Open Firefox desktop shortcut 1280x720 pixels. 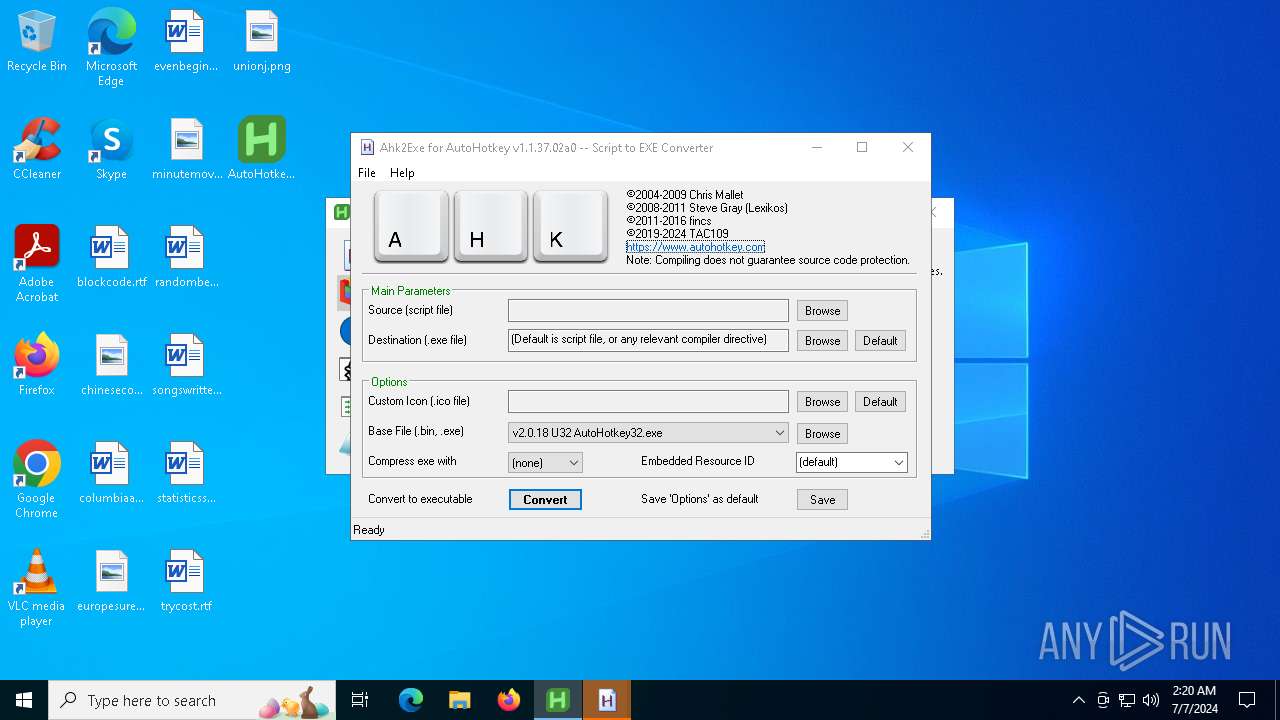click(36, 365)
